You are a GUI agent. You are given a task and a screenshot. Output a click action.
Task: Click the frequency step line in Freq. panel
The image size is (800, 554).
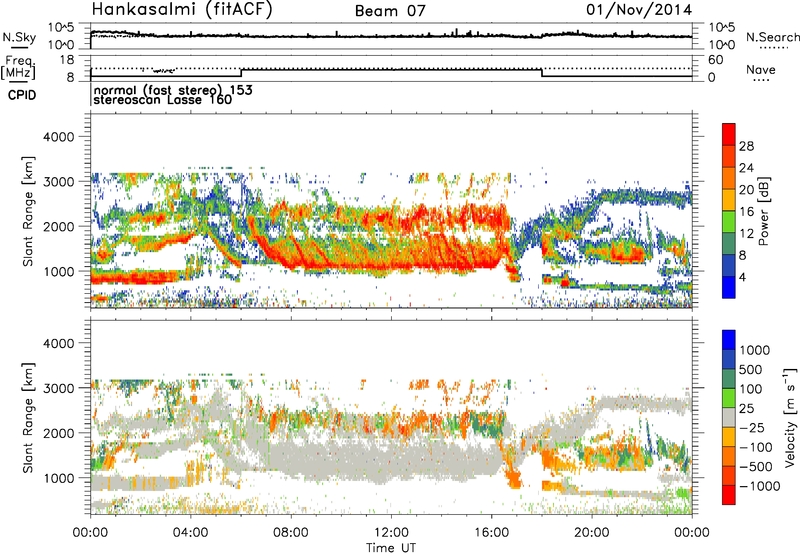point(391,69)
